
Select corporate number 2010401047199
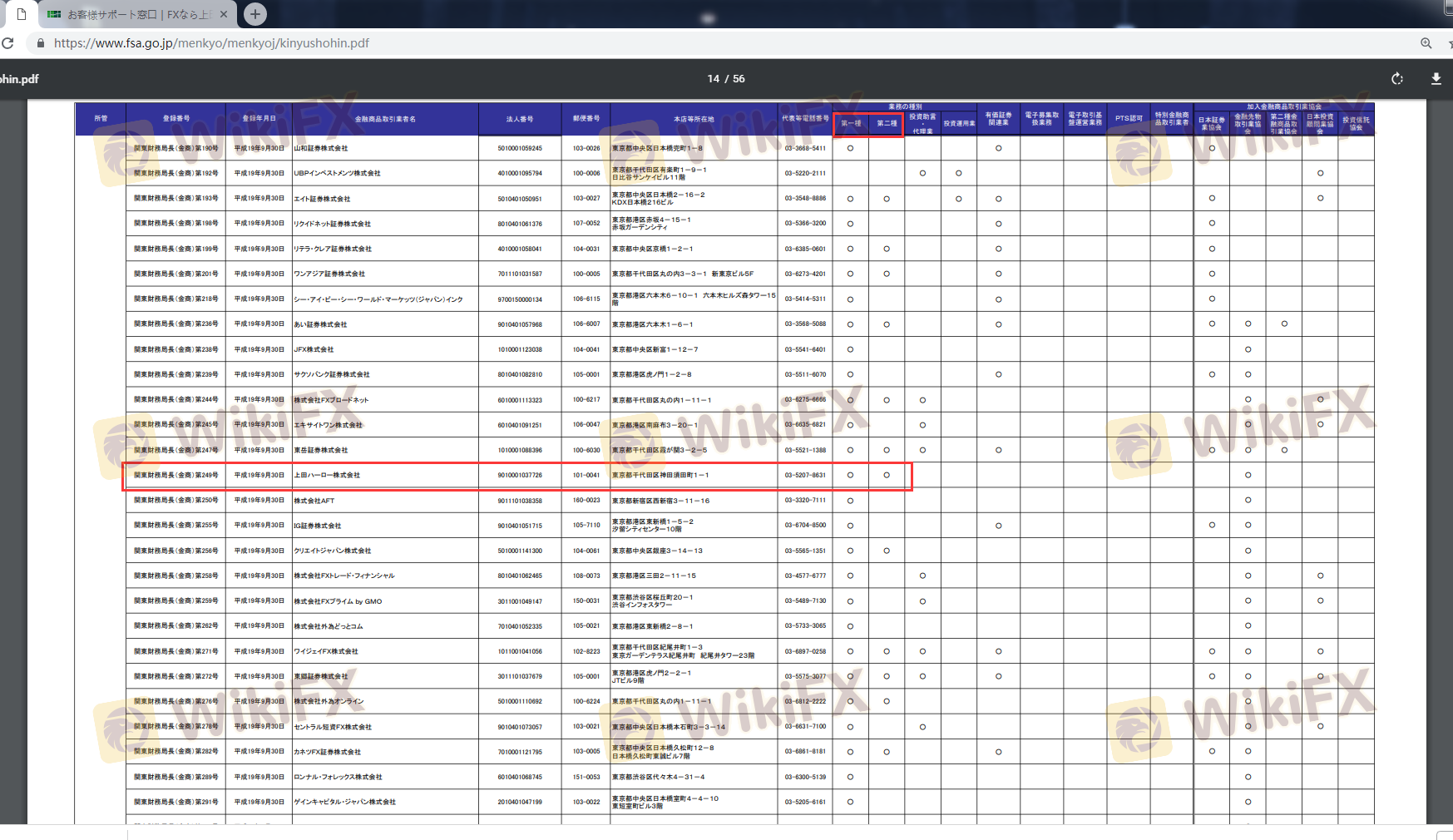(520, 802)
